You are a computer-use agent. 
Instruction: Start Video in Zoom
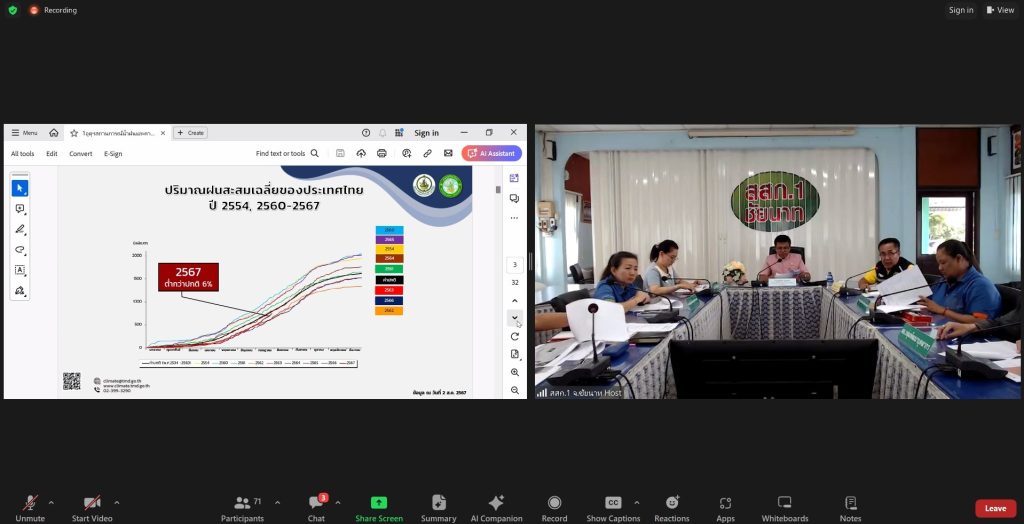pos(92,509)
